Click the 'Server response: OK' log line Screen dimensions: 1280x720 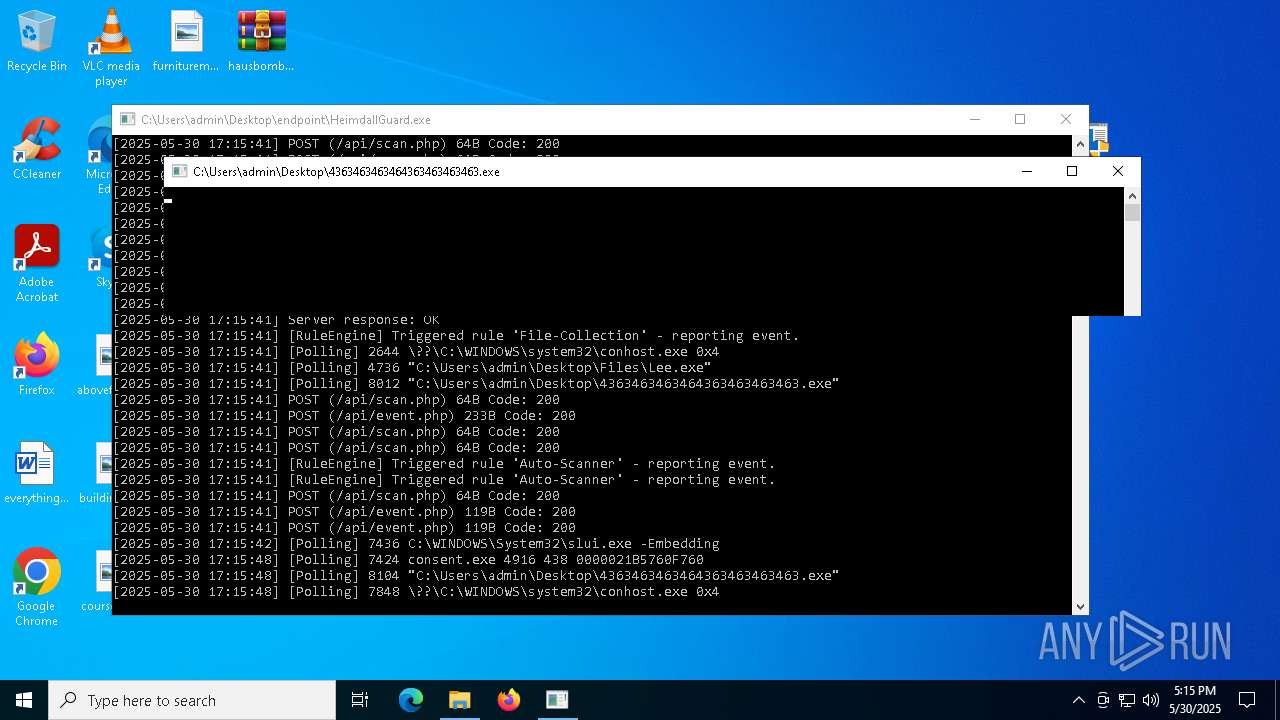coord(276,320)
